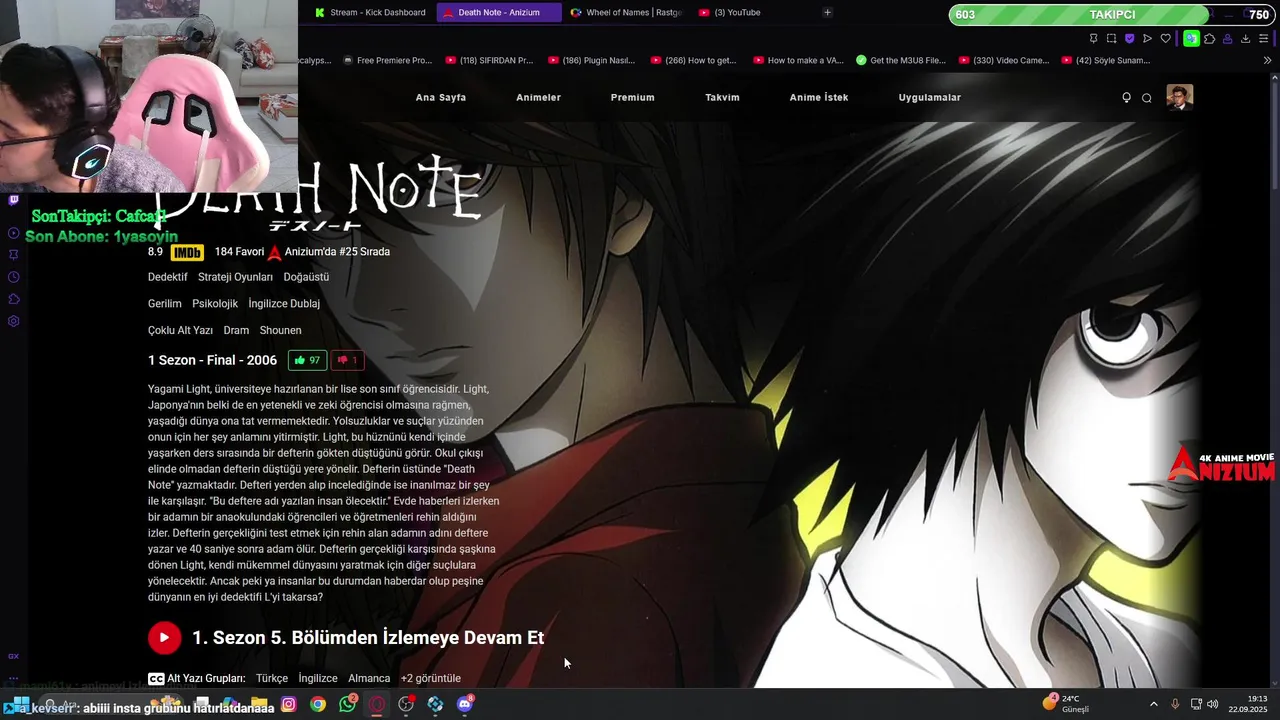
Task: Open the '(42) Söyle Sunam...' bookmark
Action: [x=1106, y=60]
